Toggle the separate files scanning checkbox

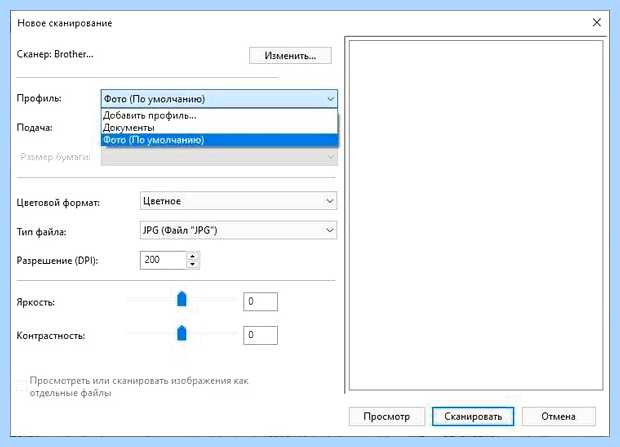pyautogui.click(x=22, y=384)
